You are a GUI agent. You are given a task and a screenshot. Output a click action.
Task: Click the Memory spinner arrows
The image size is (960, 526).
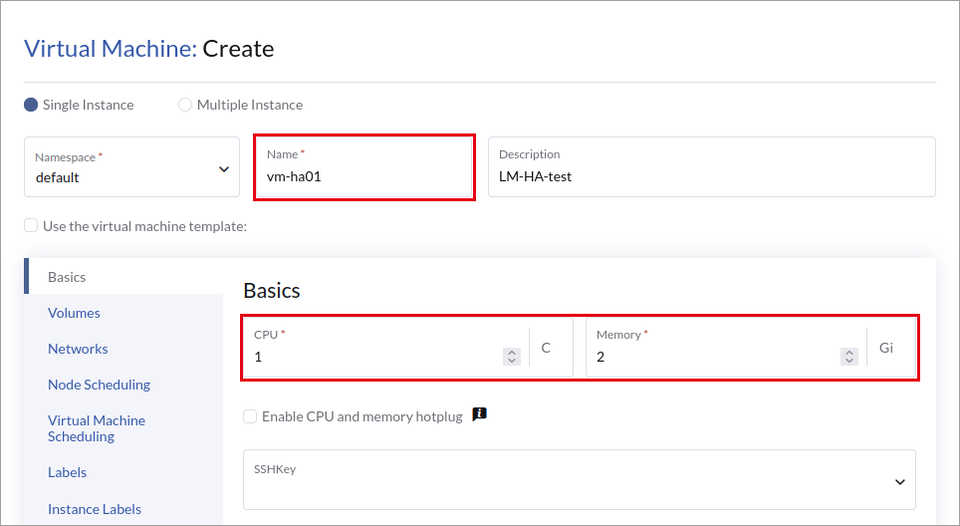pos(849,356)
